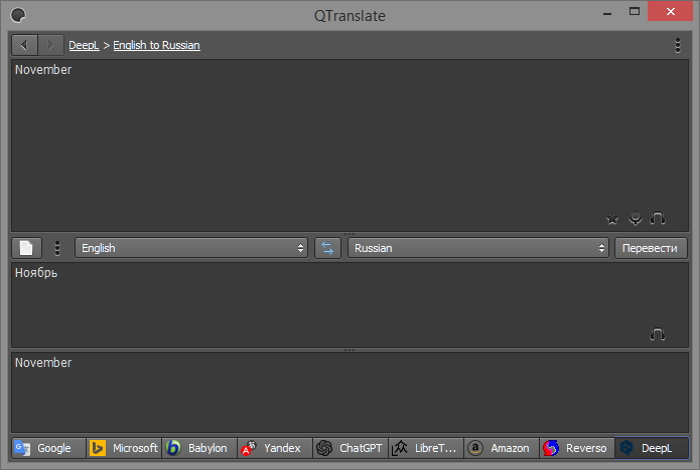Click the back-translation field at the bottom
The width and height of the screenshot is (700, 470).
pyautogui.click(x=350, y=392)
